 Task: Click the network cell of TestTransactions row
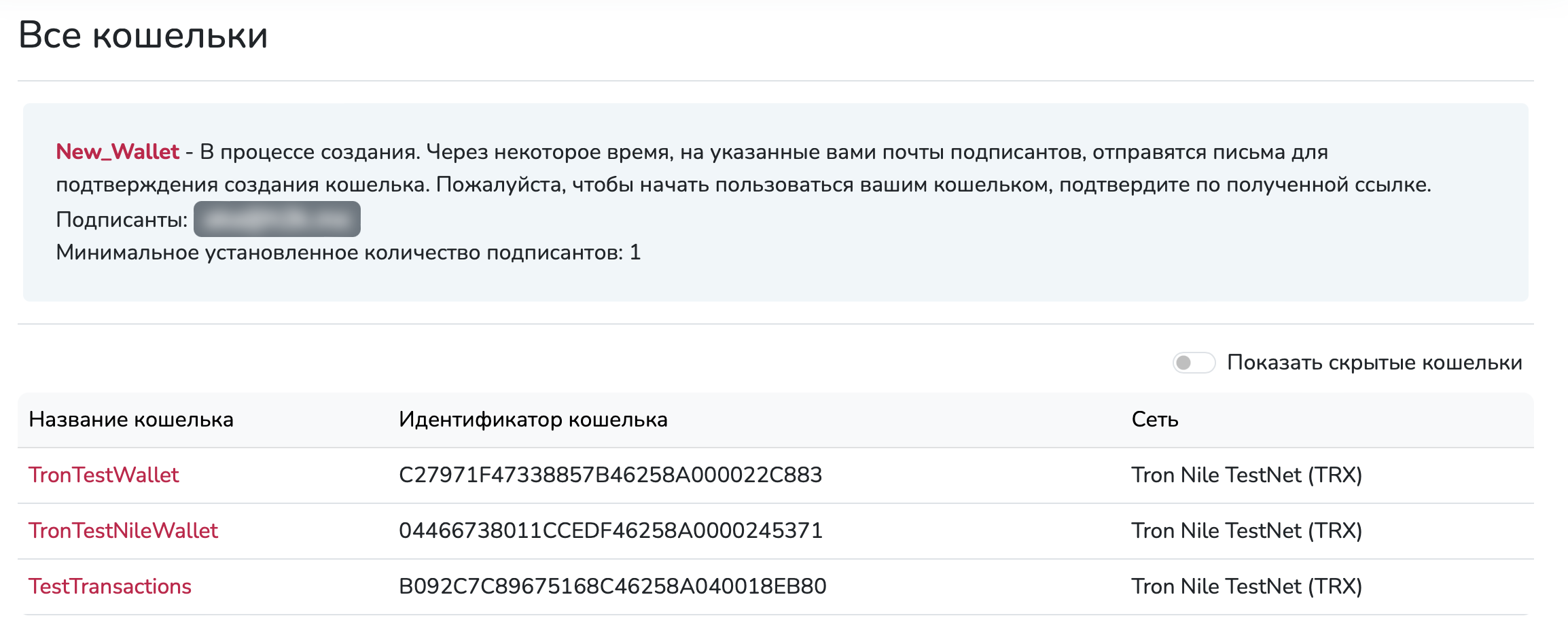pos(1246,586)
